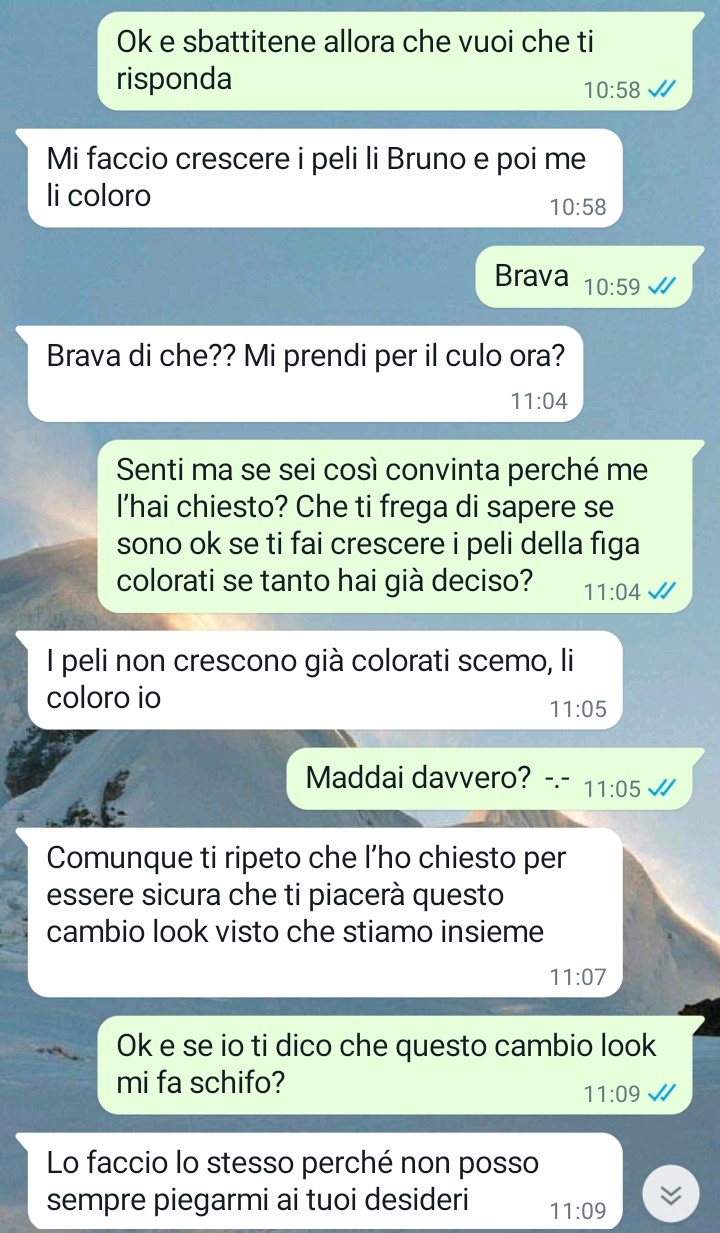Tap the 10:58 timestamp under 'li coloro'
720x1233 pixels.
tap(578, 208)
